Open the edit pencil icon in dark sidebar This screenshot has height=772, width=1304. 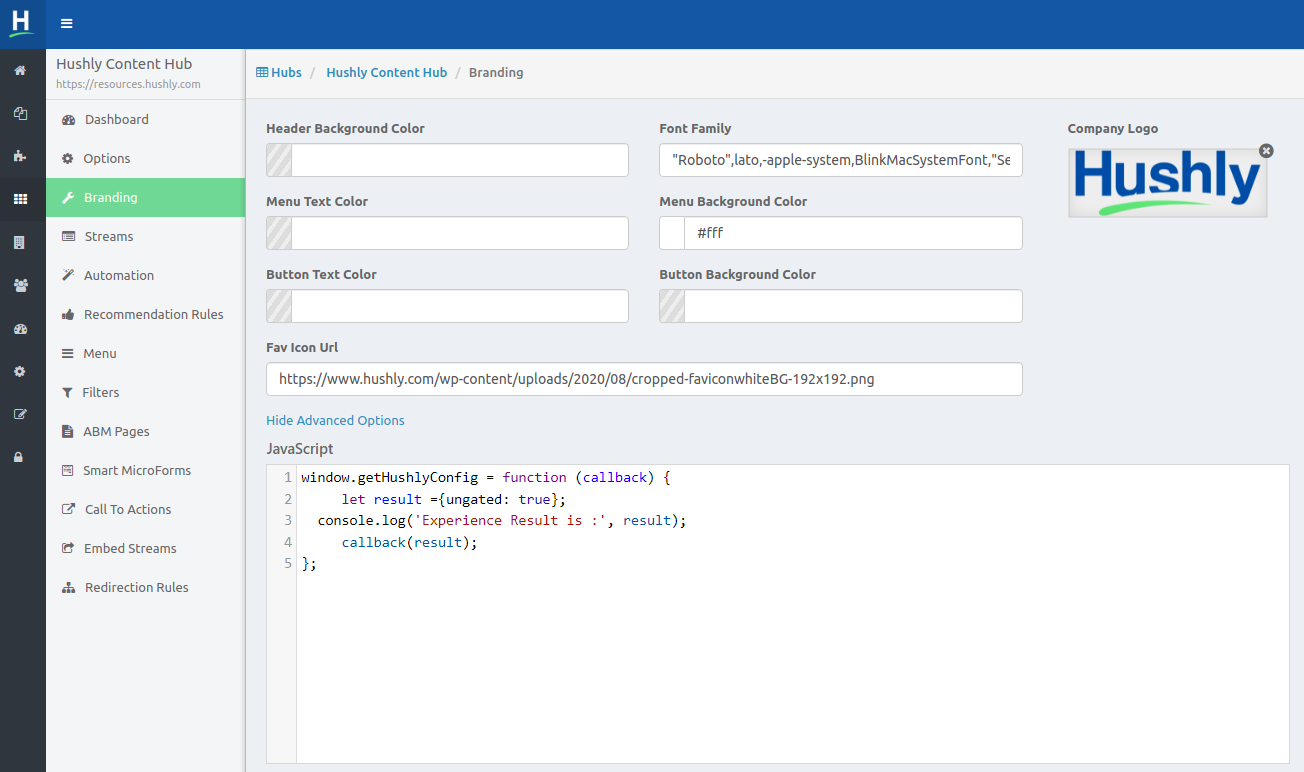20,414
